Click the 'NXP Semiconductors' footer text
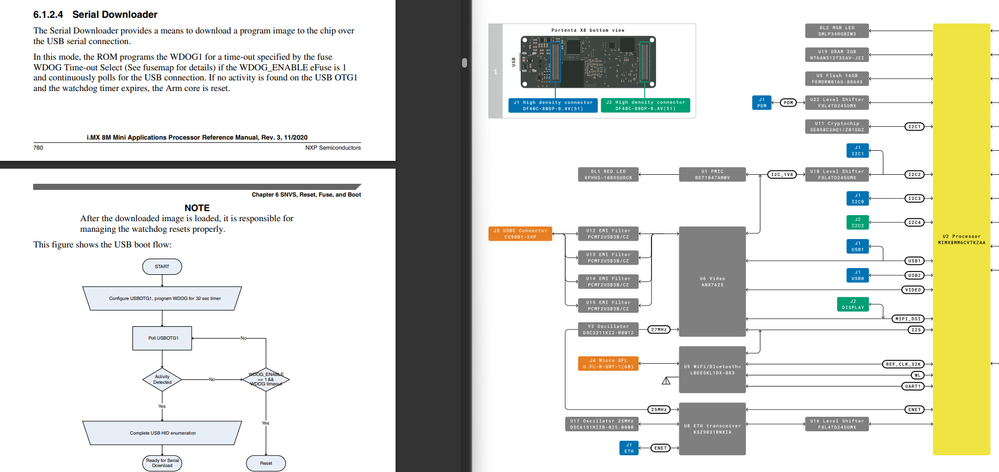Image resolution: width=999 pixels, height=472 pixels. tap(333, 147)
